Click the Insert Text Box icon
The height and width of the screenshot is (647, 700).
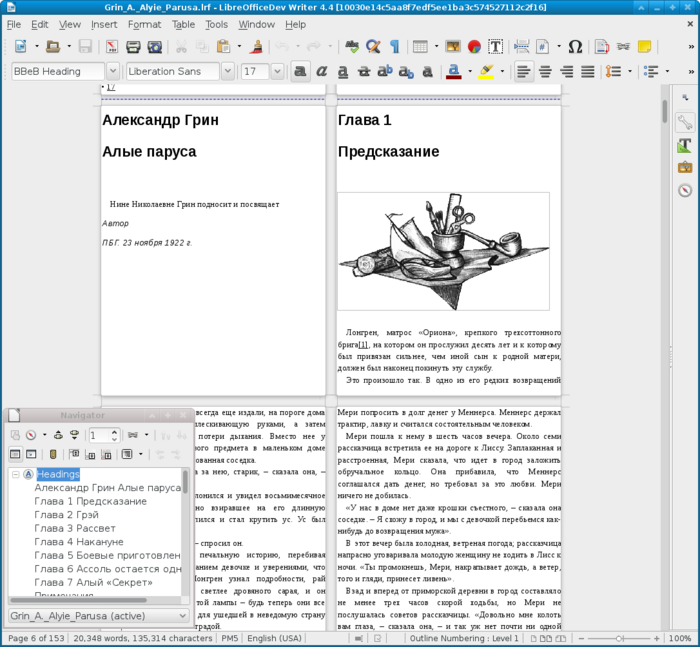tap(495, 47)
